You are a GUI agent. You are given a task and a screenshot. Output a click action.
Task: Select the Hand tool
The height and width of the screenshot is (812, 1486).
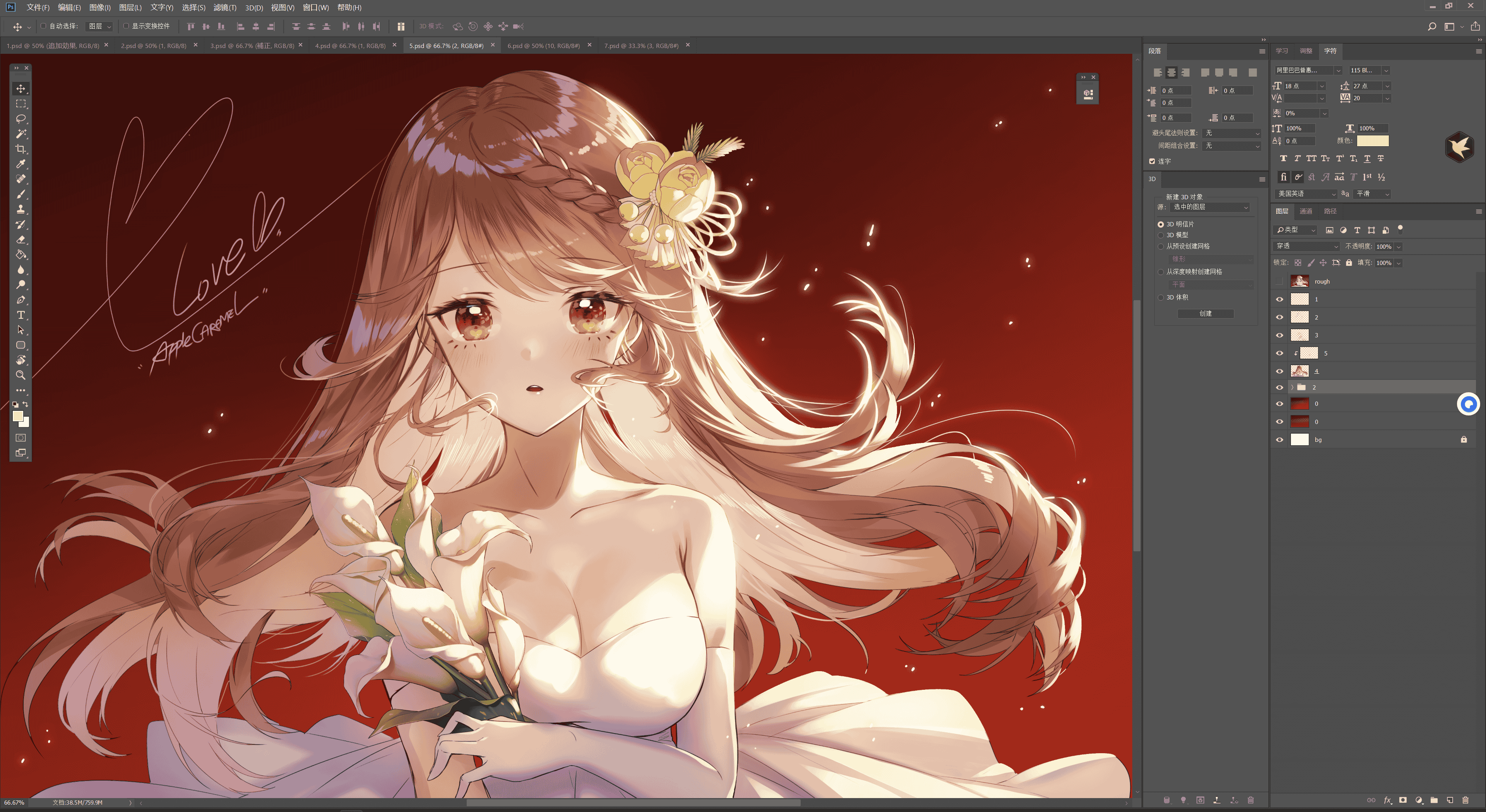click(21, 360)
